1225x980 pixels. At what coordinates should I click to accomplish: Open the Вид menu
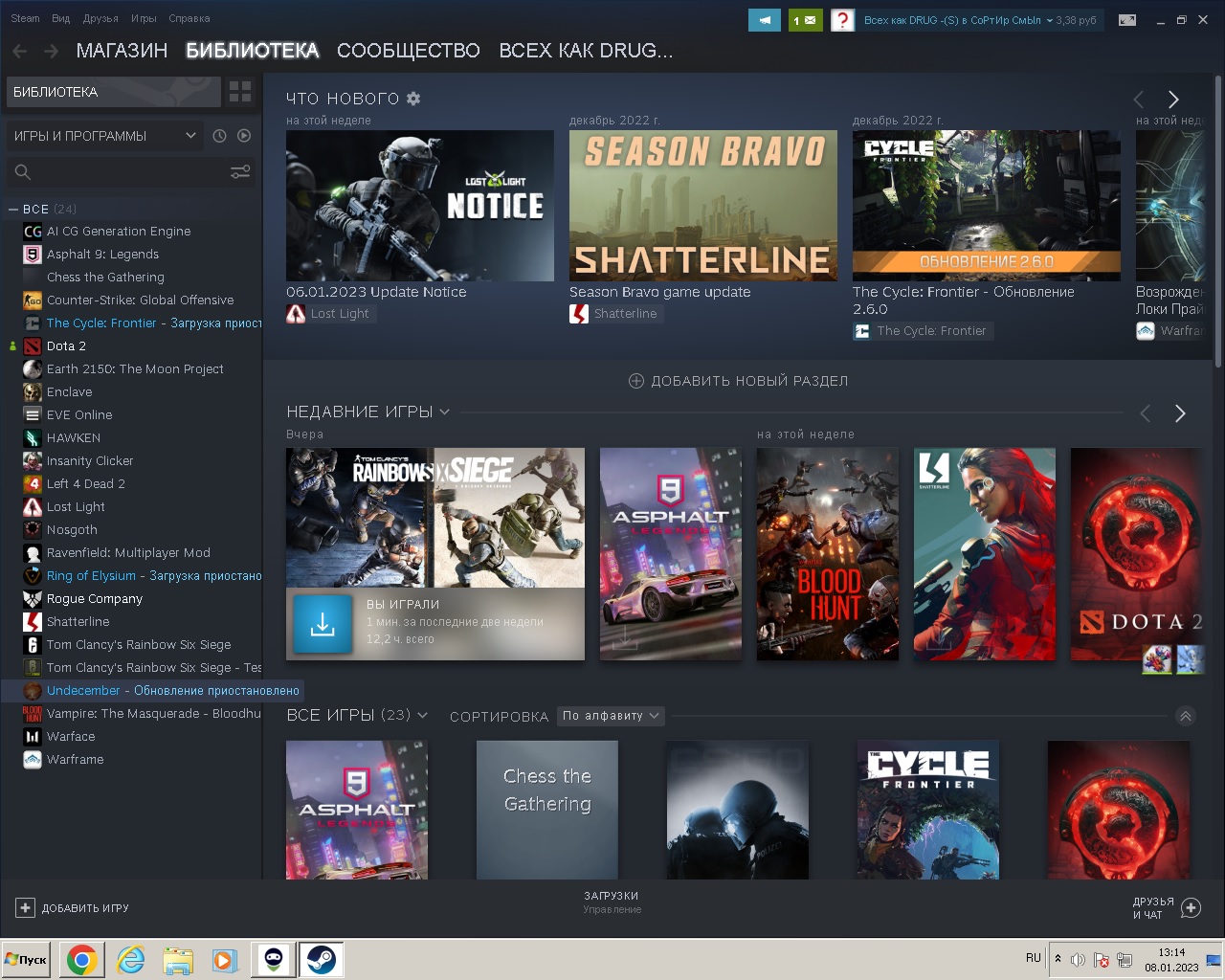coord(61,18)
